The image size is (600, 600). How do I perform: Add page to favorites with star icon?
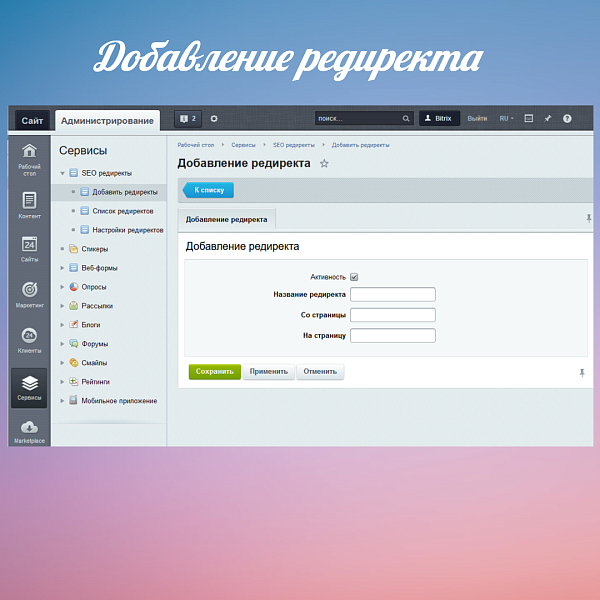[324, 163]
